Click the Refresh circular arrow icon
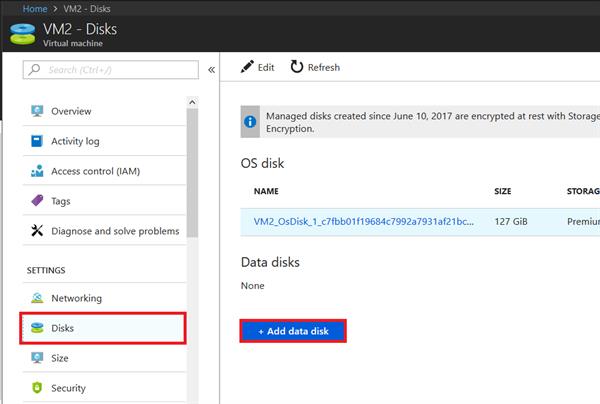600x404 pixels. point(297,67)
